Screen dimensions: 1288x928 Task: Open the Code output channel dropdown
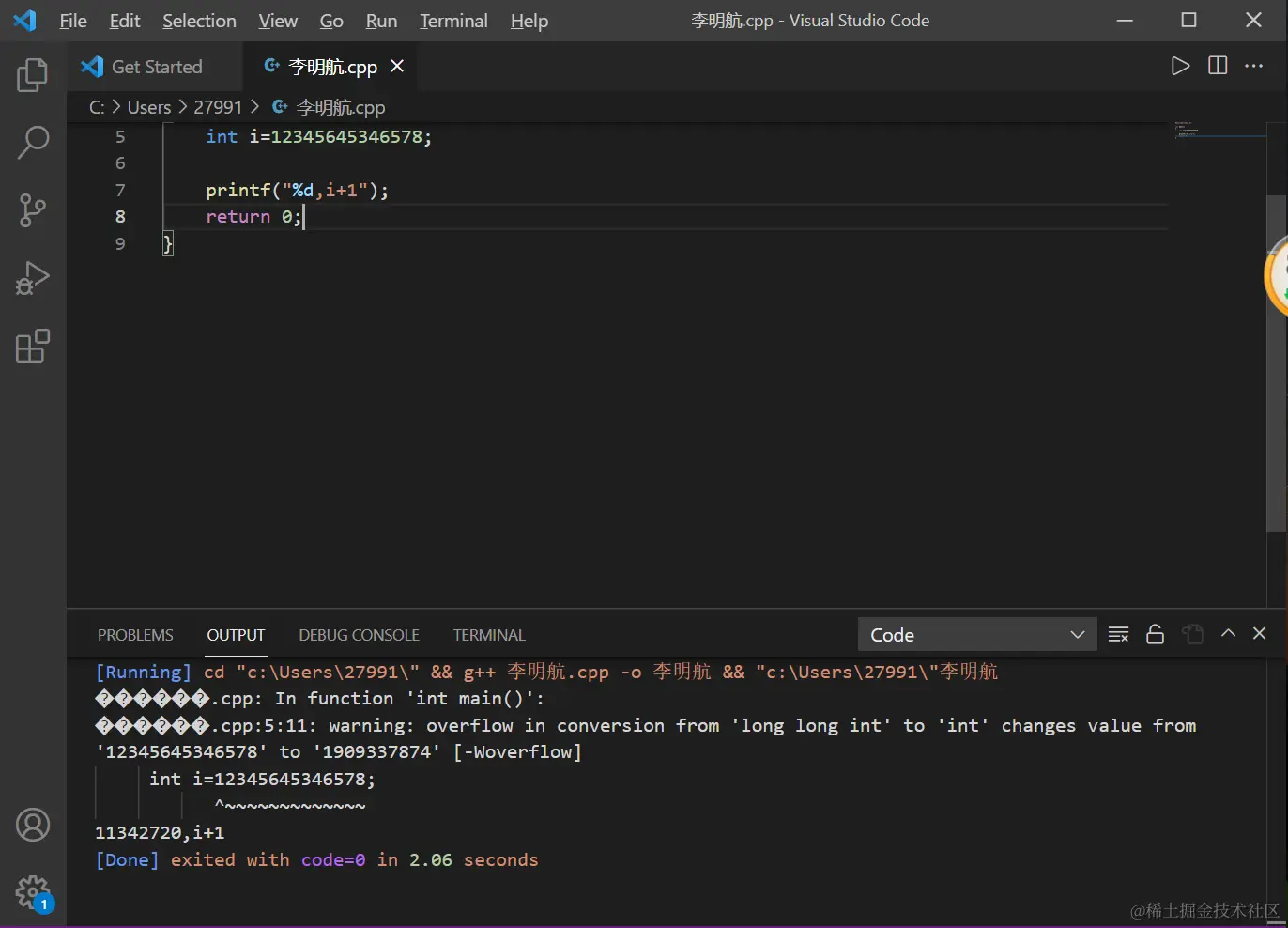[x=976, y=634]
